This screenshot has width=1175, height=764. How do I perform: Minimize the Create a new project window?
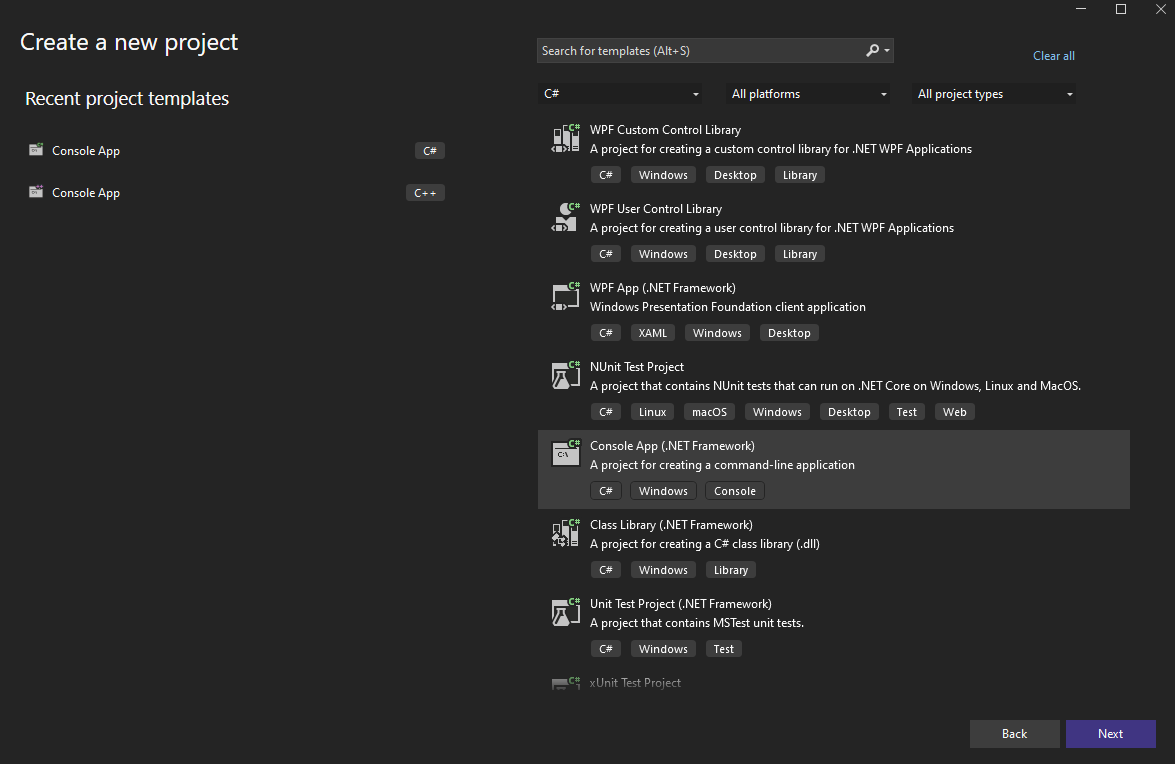point(1081,9)
